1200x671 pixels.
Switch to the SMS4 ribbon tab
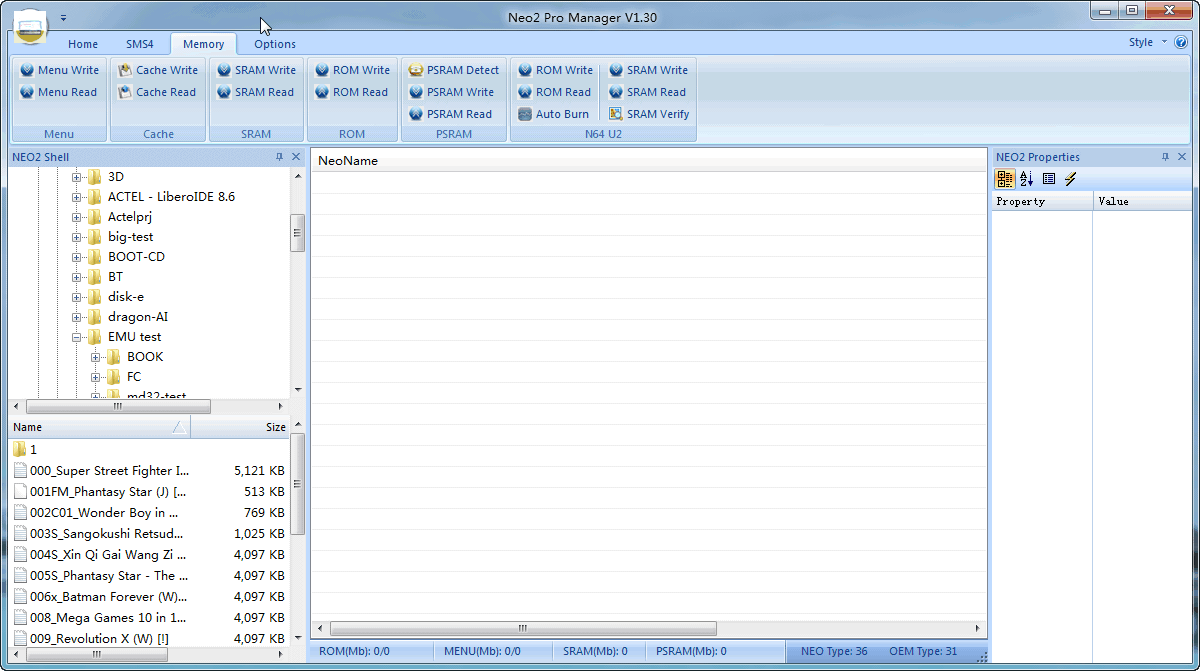(x=140, y=44)
